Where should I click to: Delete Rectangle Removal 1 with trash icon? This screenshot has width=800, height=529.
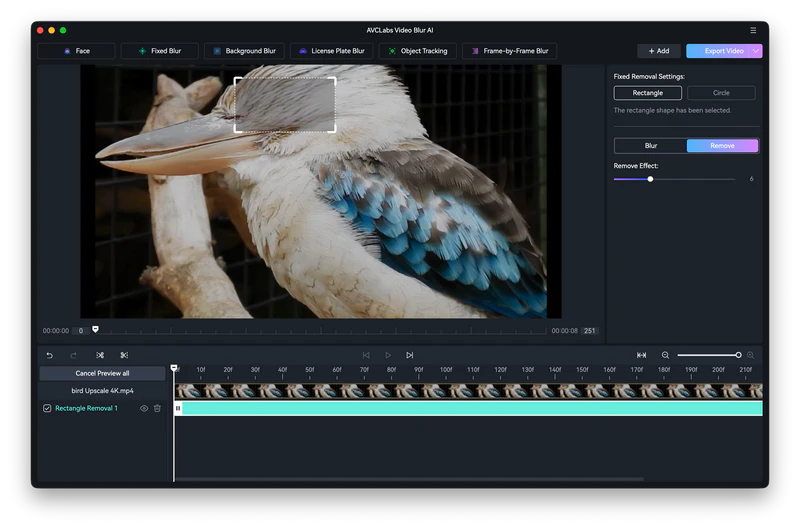(157, 409)
